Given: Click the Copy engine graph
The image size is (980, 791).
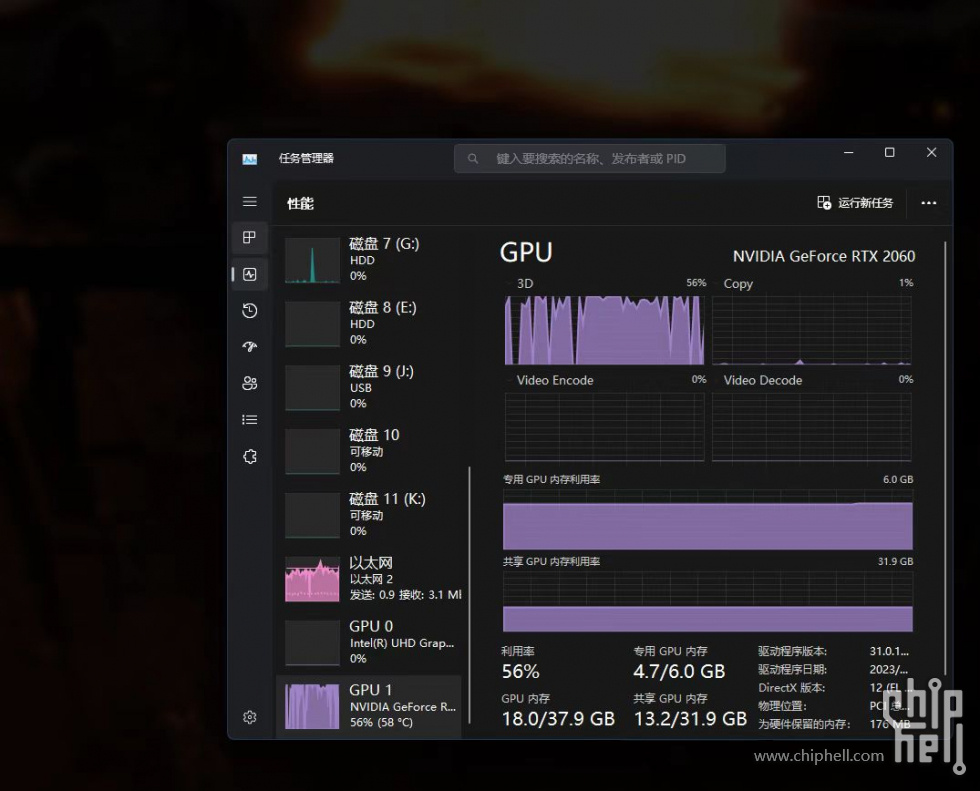Looking at the screenshot, I should point(812,330).
